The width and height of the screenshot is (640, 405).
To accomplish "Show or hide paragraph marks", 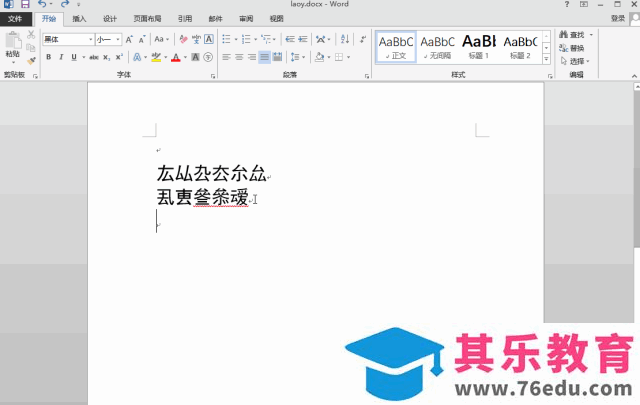I will coord(362,39).
